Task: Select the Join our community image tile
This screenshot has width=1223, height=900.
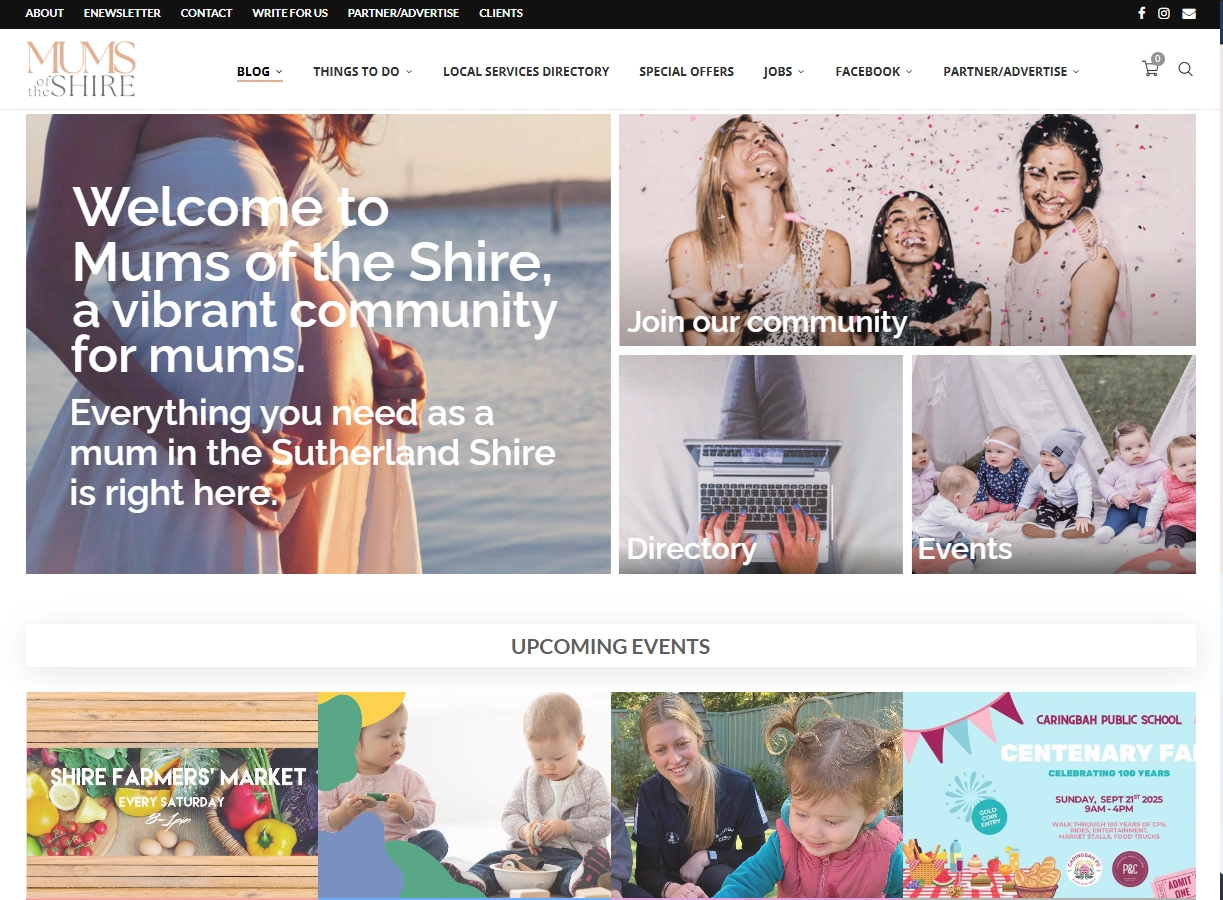Action: point(907,230)
